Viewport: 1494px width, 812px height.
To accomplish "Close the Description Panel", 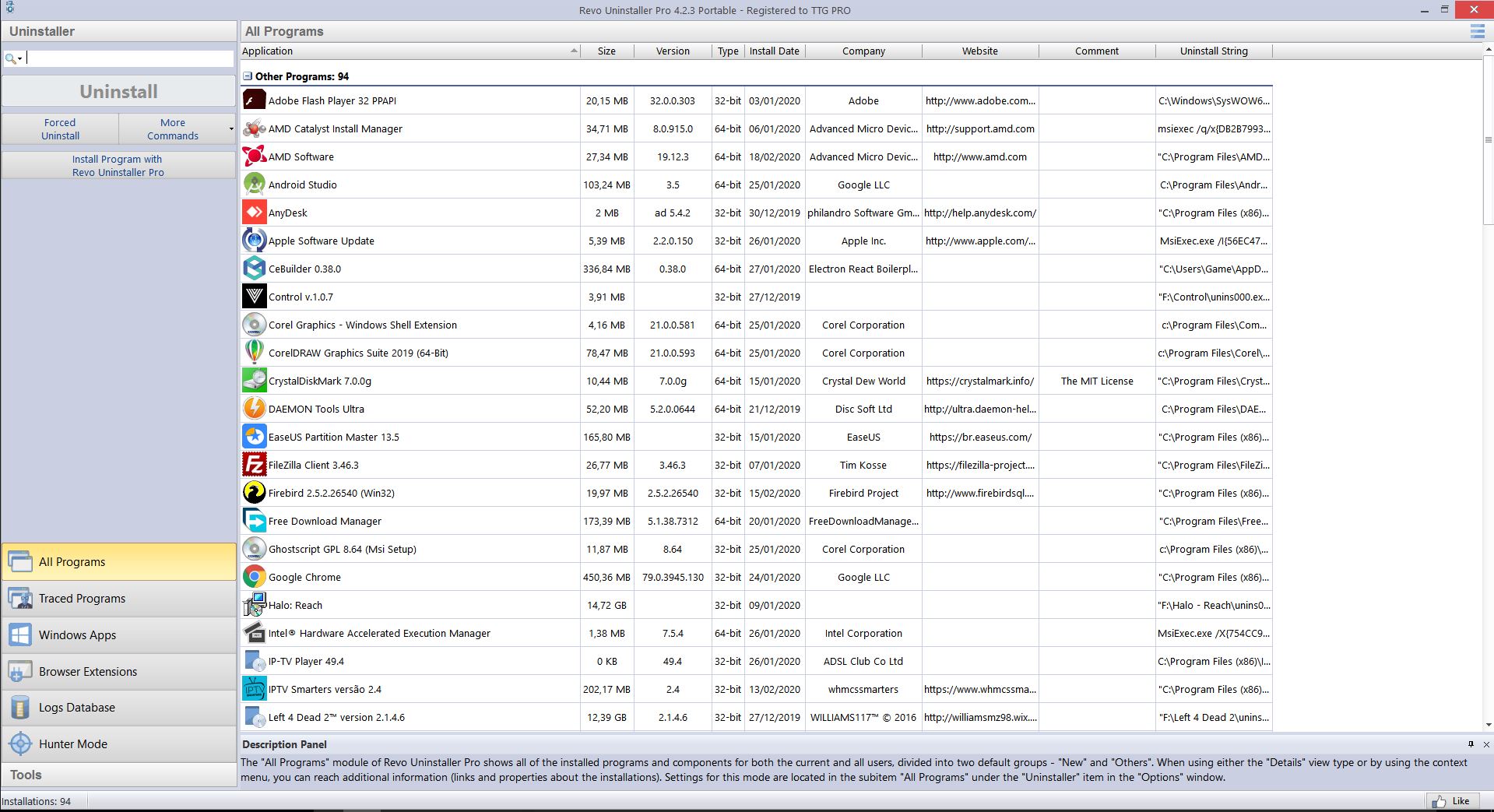I will 1486,744.
